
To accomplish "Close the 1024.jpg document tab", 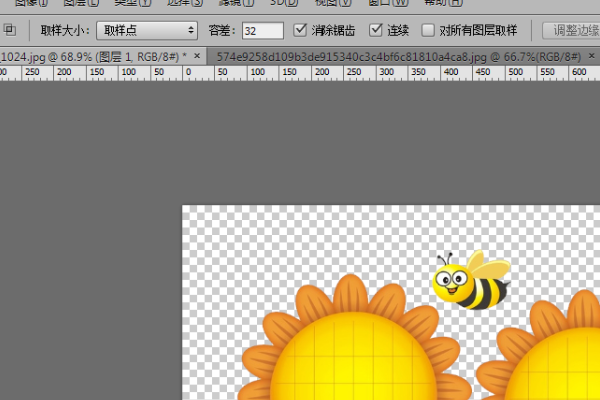I will pos(197,55).
